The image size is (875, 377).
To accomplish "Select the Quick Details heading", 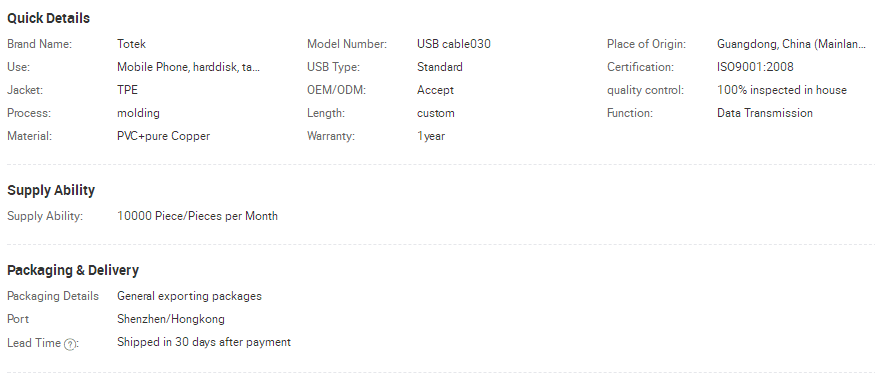I will click(x=49, y=18).
